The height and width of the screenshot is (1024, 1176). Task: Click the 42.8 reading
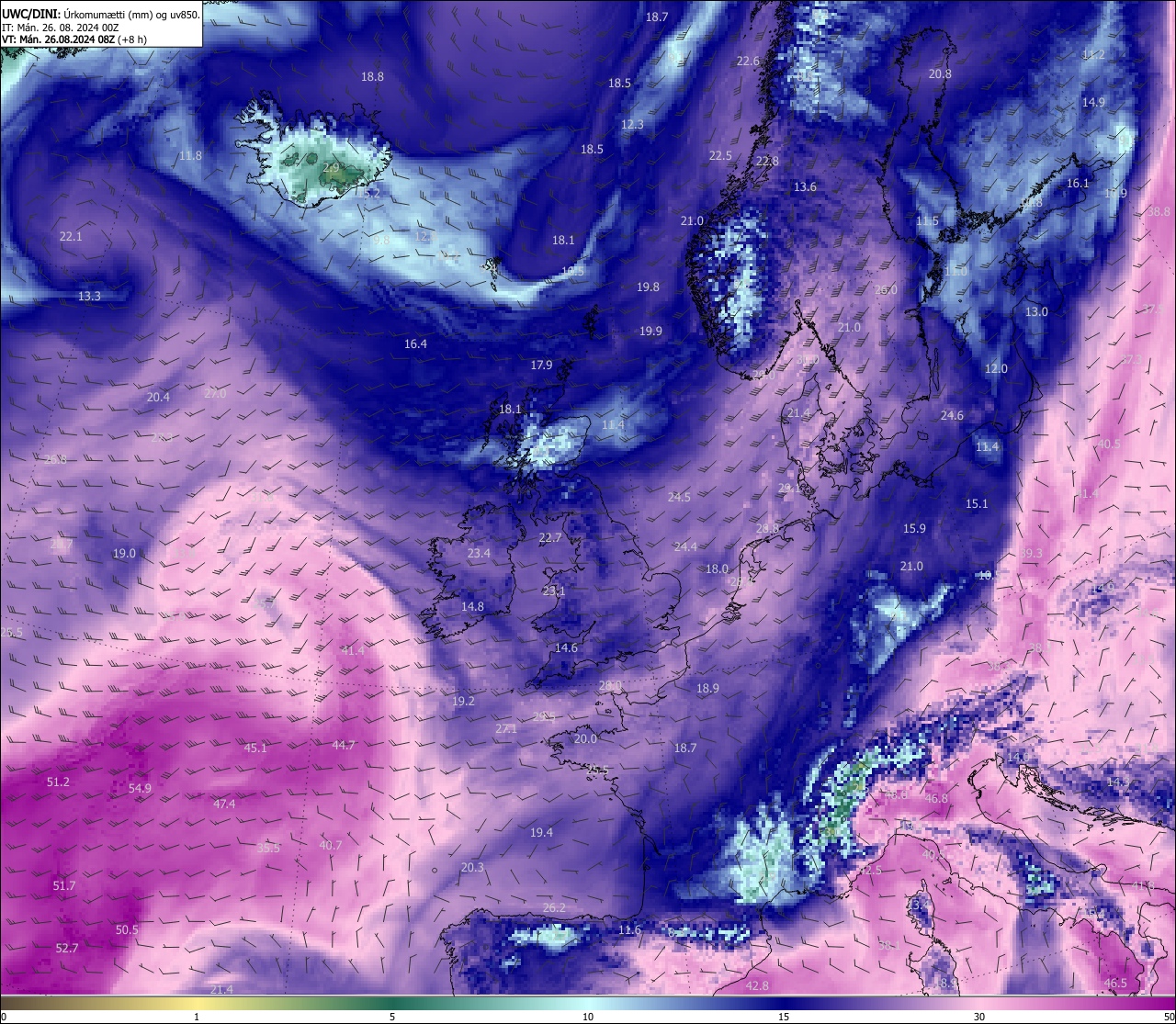pyautogui.click(x=756, y=986)
